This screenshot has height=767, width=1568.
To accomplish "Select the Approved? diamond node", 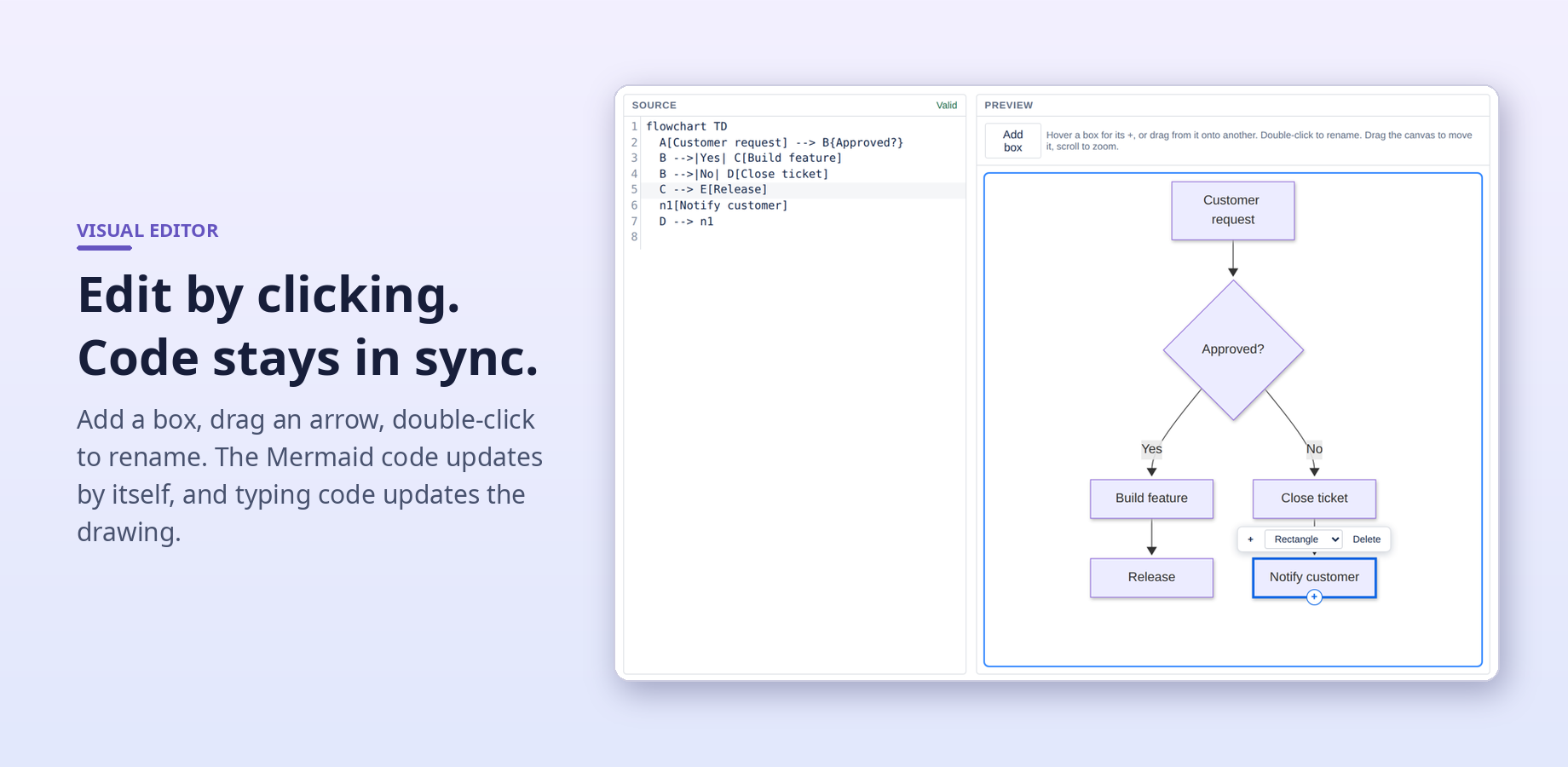I will pyautogui.click(x=1233, y=349).
